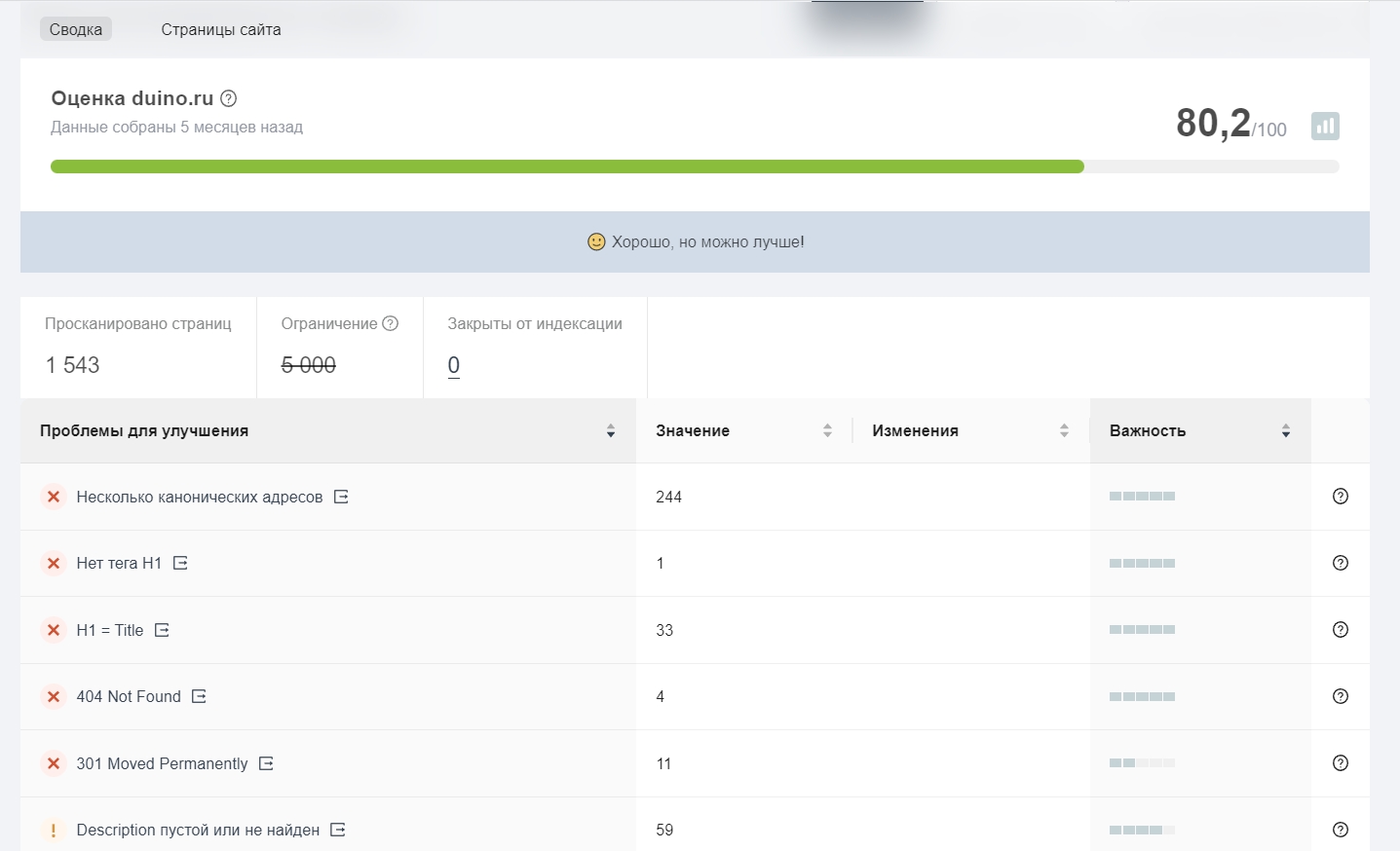Sort the Изменения column
Screen dimensions: 1400x851
tap(1064, 430)
